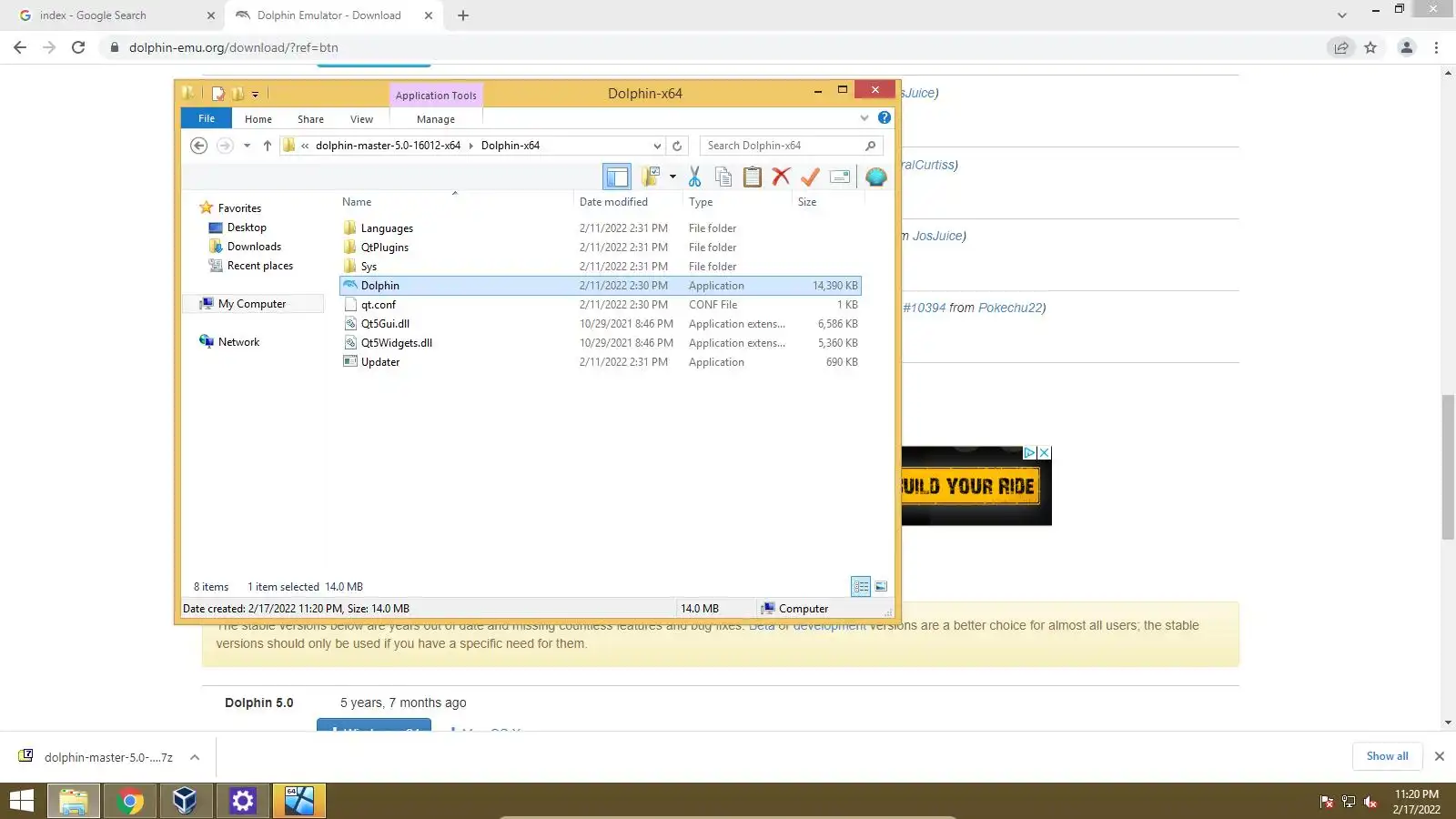1456x819 pixels.
Task: Click Properties icon in quick access toolbar
Action: [218, 94]
